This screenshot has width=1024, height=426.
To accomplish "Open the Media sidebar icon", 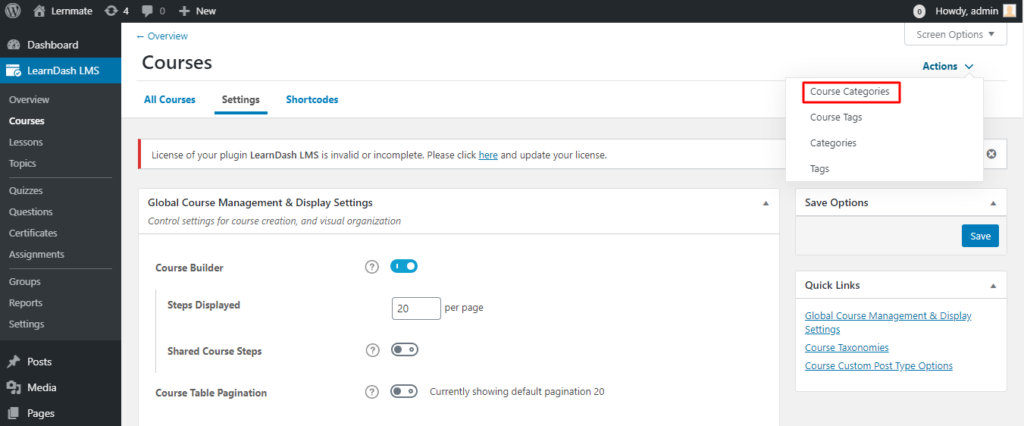I will click(13, 387).
